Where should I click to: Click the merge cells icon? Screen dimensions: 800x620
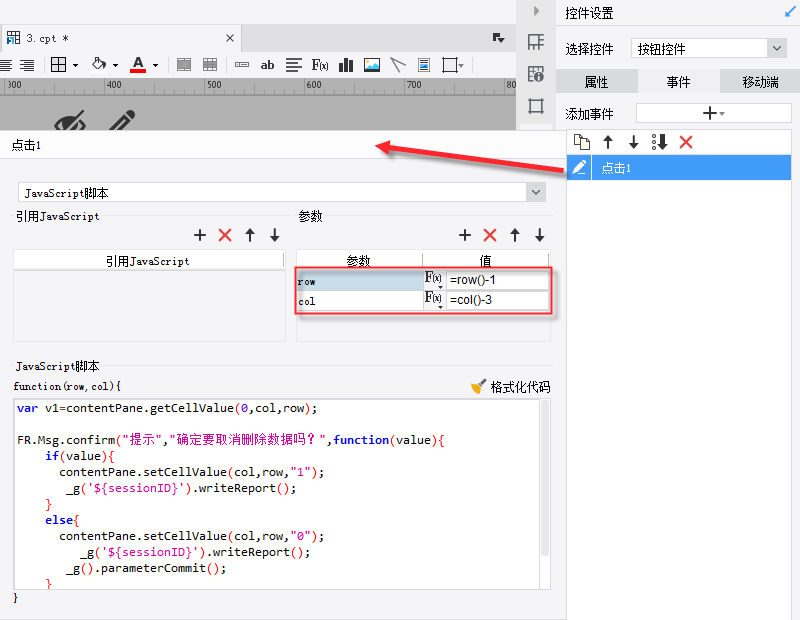pos(184,65)
